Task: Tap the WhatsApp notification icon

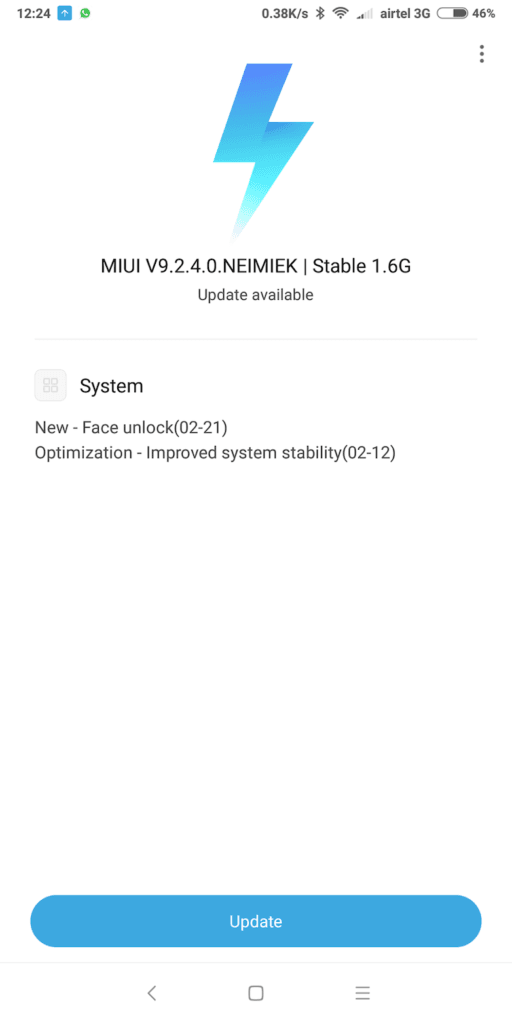Action: click(85, 13)
